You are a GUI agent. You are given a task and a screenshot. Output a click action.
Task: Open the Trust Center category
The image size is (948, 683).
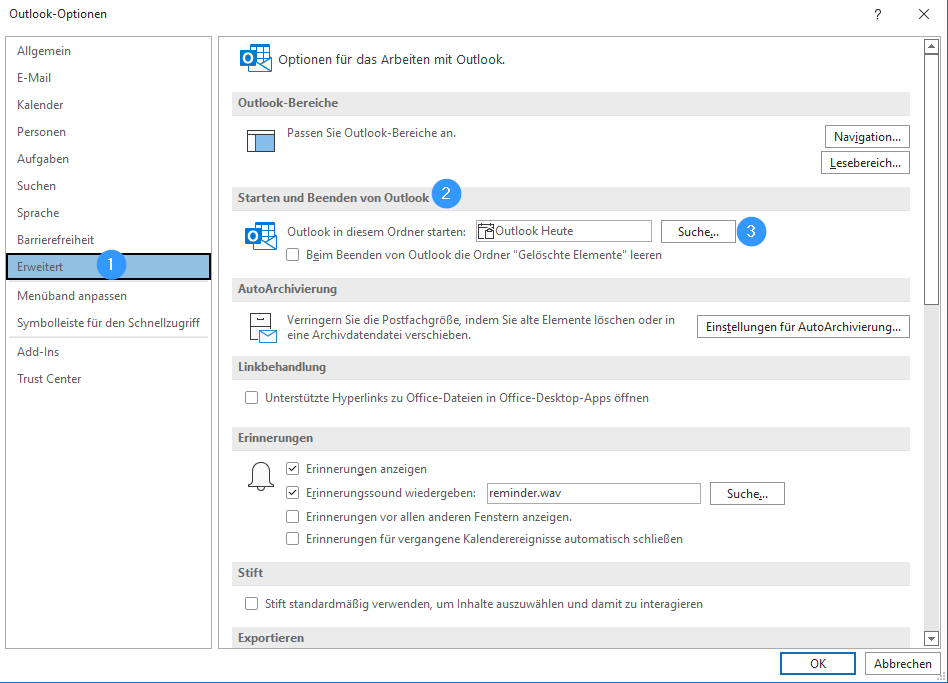tap(109, 379)
